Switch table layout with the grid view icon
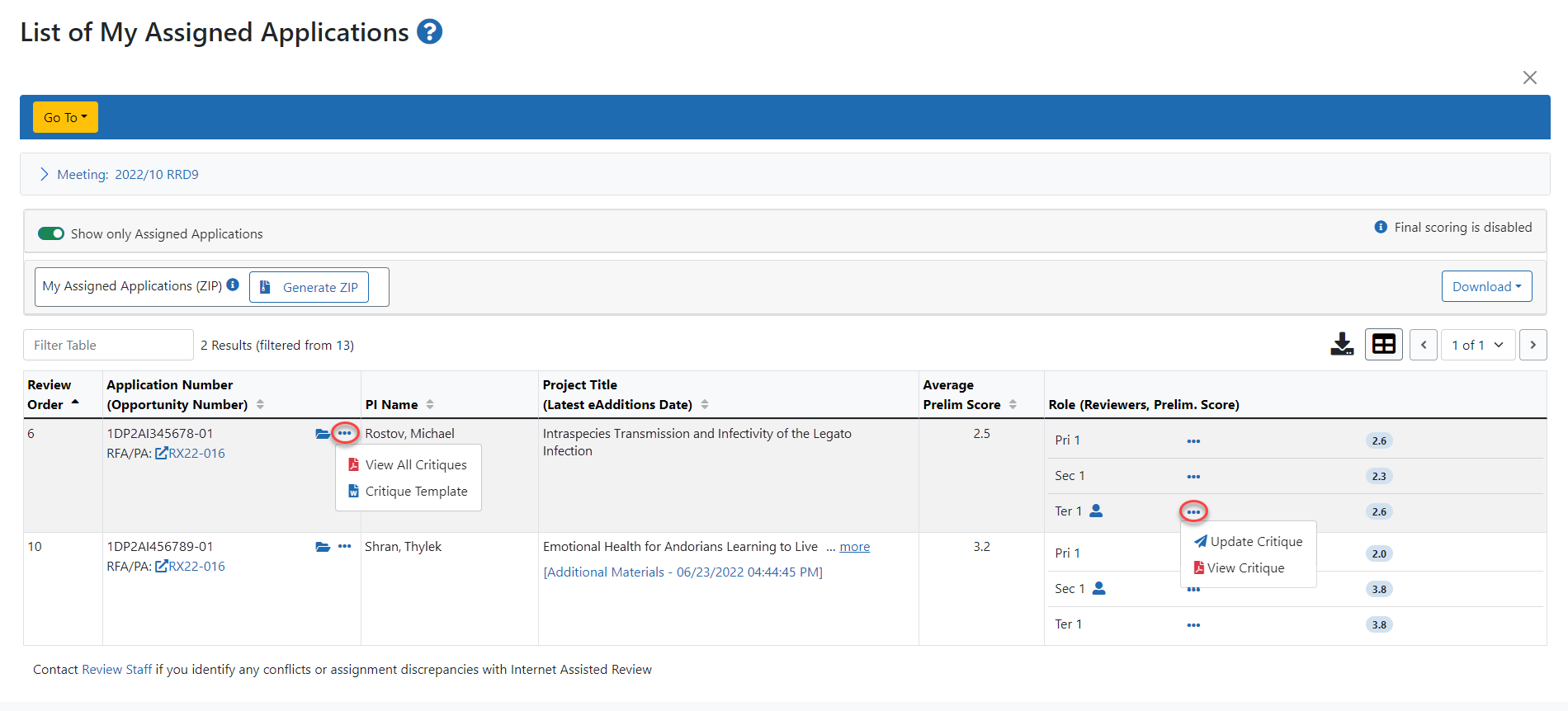 pos(1383,344)
